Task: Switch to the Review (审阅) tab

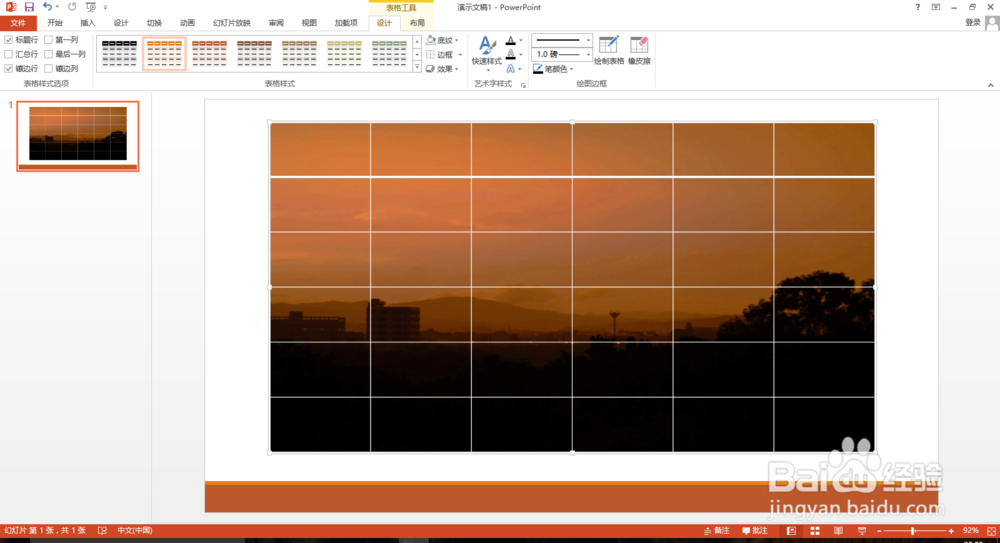Action: tap(276, 23)
